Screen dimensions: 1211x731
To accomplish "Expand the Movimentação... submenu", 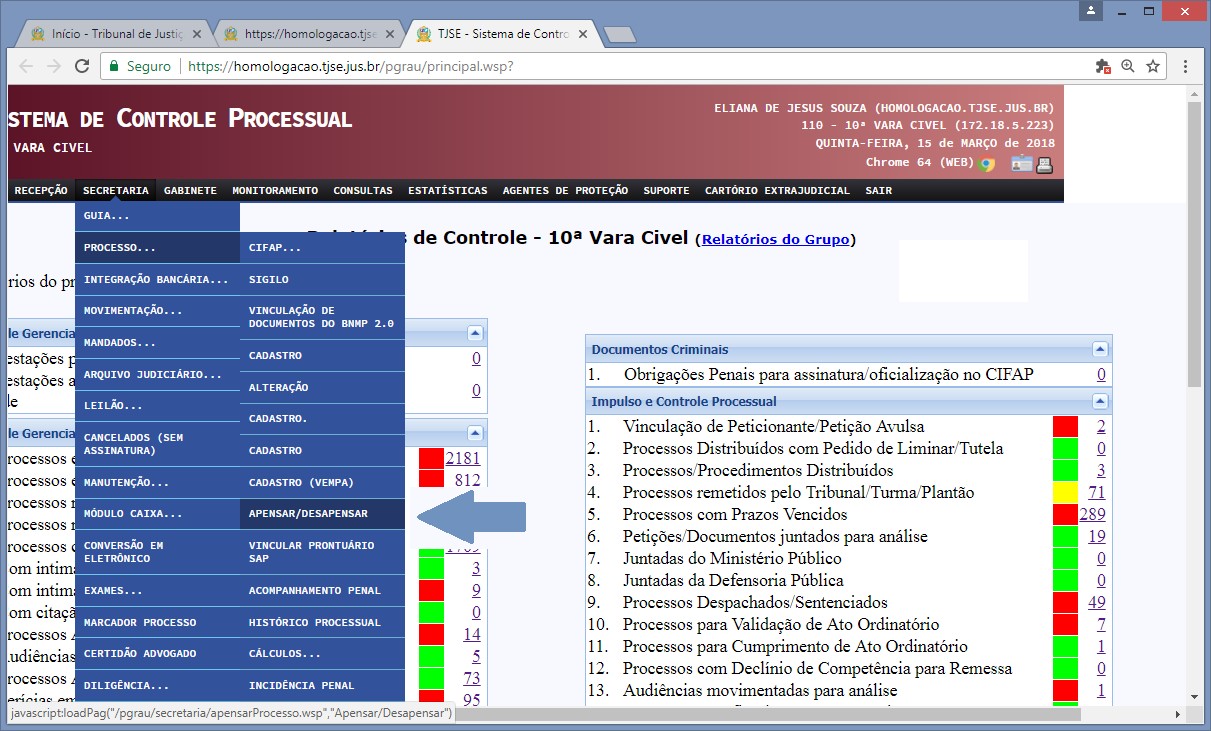I will pyautogui.click(x=133, y=311).
